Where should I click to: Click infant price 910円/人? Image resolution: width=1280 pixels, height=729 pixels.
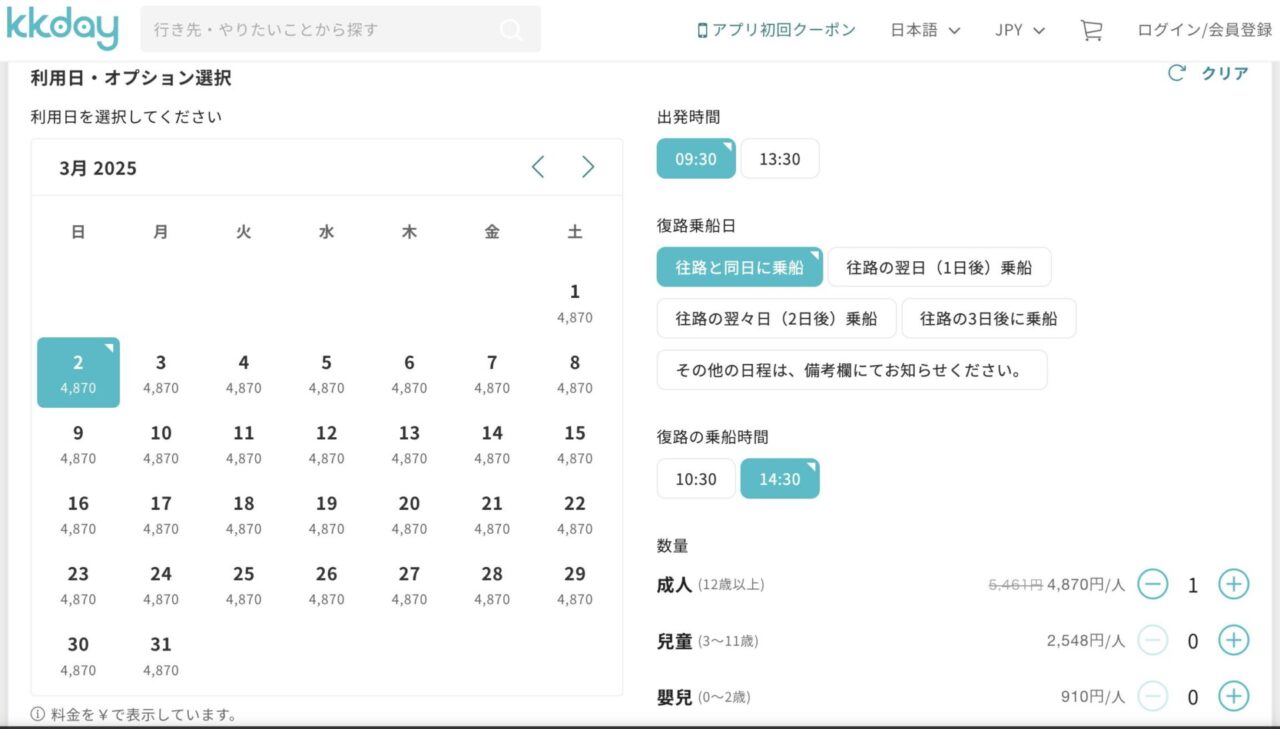click(1093, 697)
